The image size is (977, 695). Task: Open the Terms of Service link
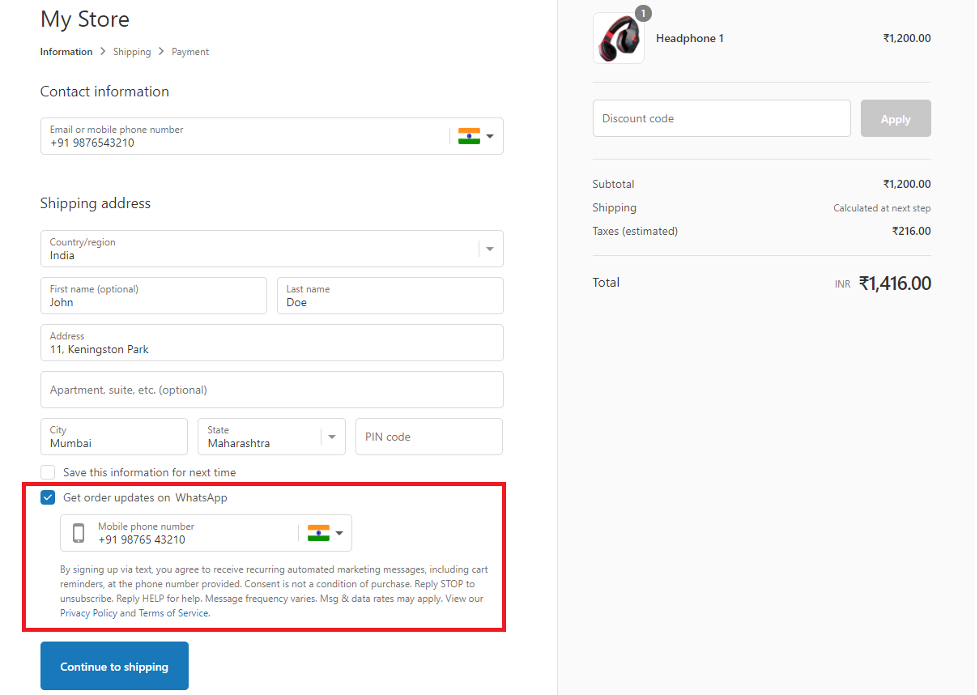[x=173, y=613]
